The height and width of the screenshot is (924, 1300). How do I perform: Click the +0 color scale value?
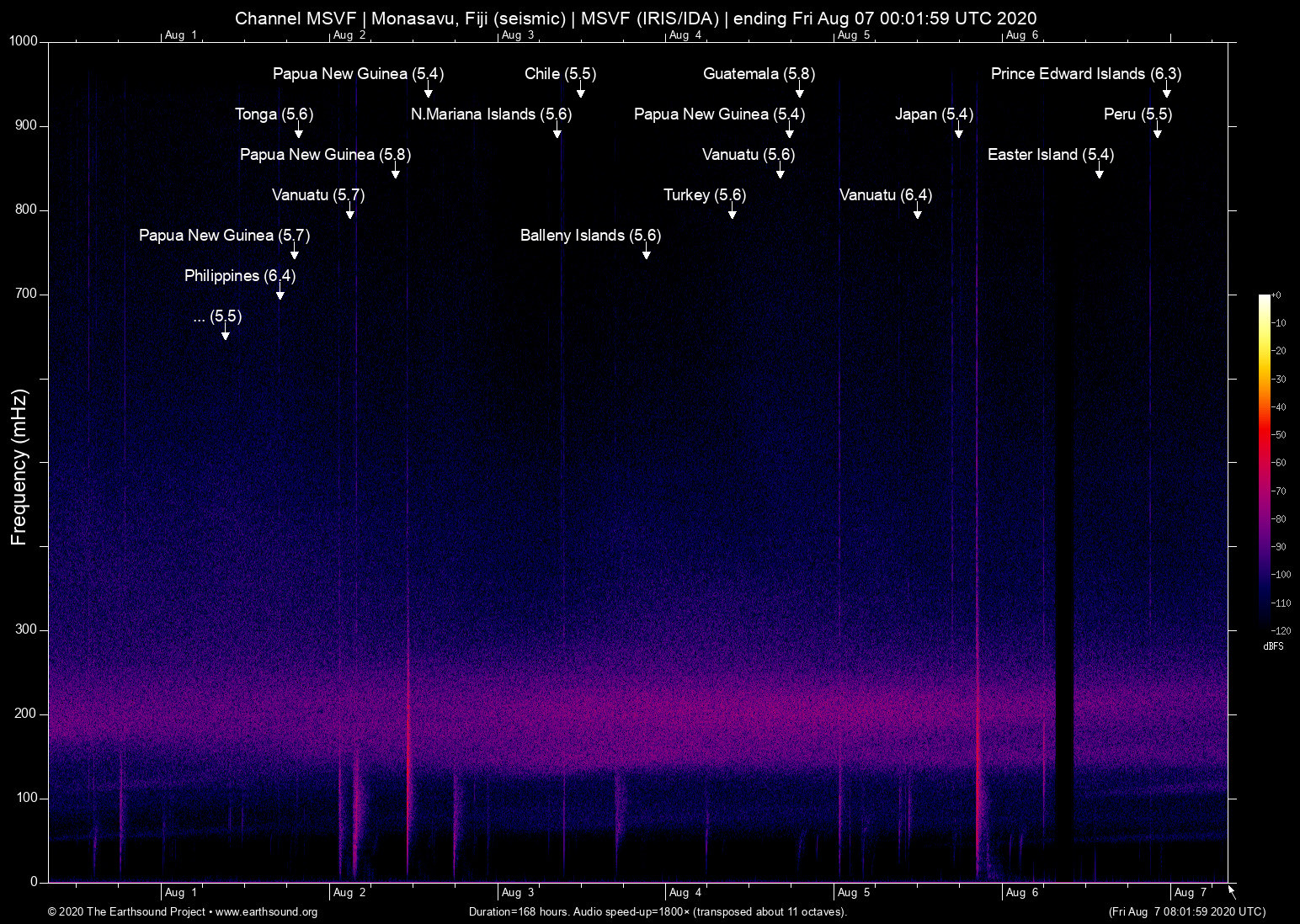(1276, 295)
